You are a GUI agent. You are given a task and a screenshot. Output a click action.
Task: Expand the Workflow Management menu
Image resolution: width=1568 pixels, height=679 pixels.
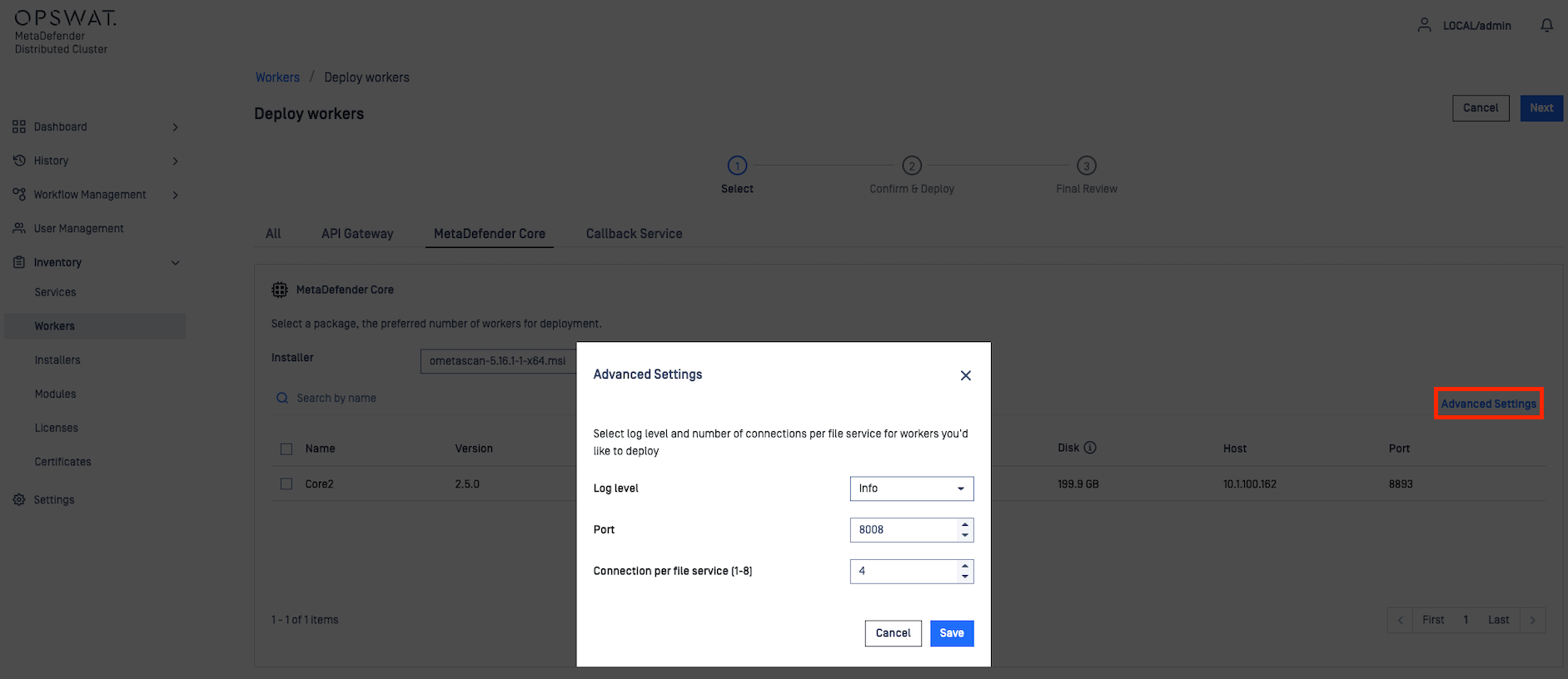[x=175, y=195]
